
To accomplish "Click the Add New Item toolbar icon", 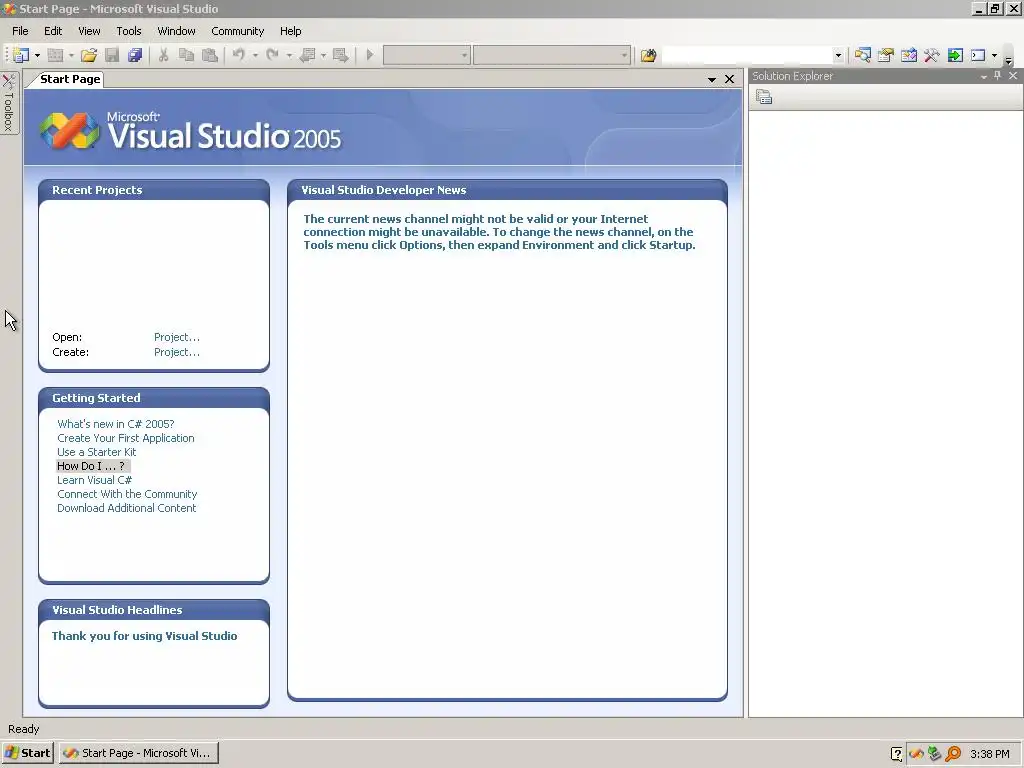I will [x=56, y=56].
